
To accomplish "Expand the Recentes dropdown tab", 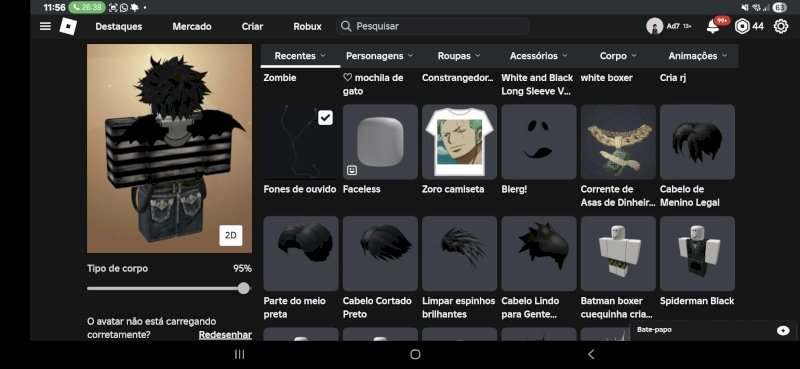I will (300, 56).
